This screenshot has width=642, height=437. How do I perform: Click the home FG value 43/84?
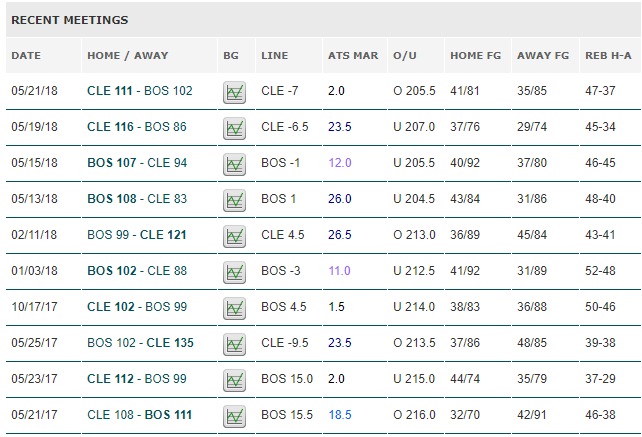[x=465, y=199]
